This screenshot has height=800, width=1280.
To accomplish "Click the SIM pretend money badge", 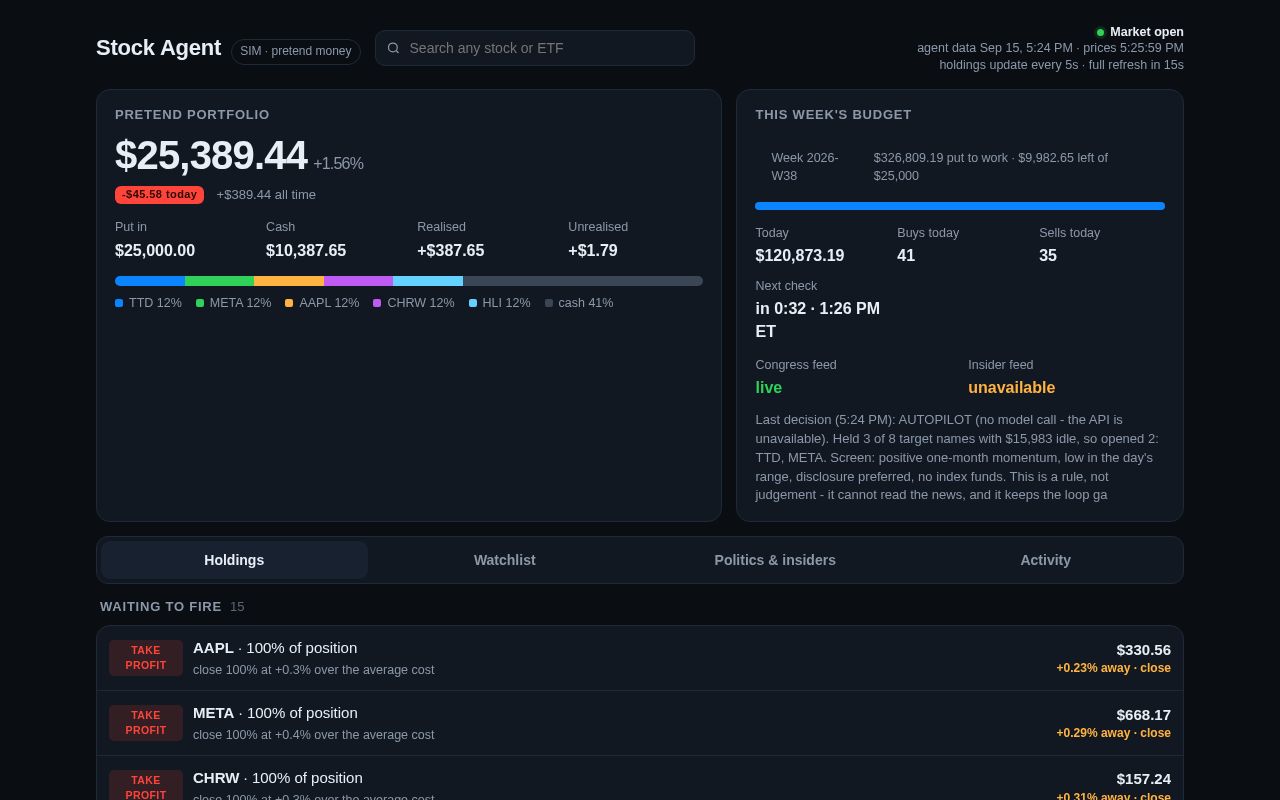I will (296, 51).
